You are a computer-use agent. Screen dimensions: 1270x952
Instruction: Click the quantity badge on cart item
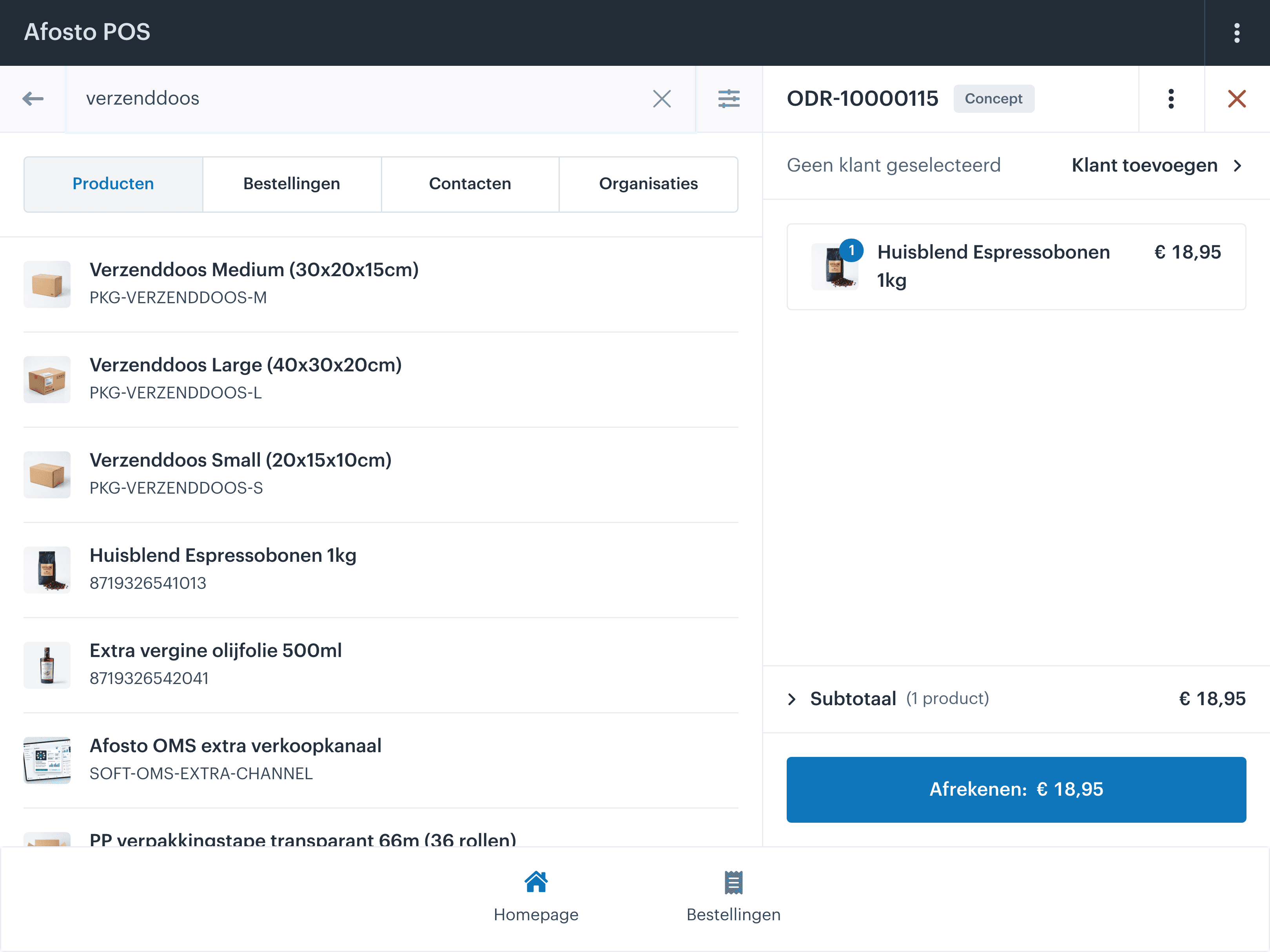851,250
